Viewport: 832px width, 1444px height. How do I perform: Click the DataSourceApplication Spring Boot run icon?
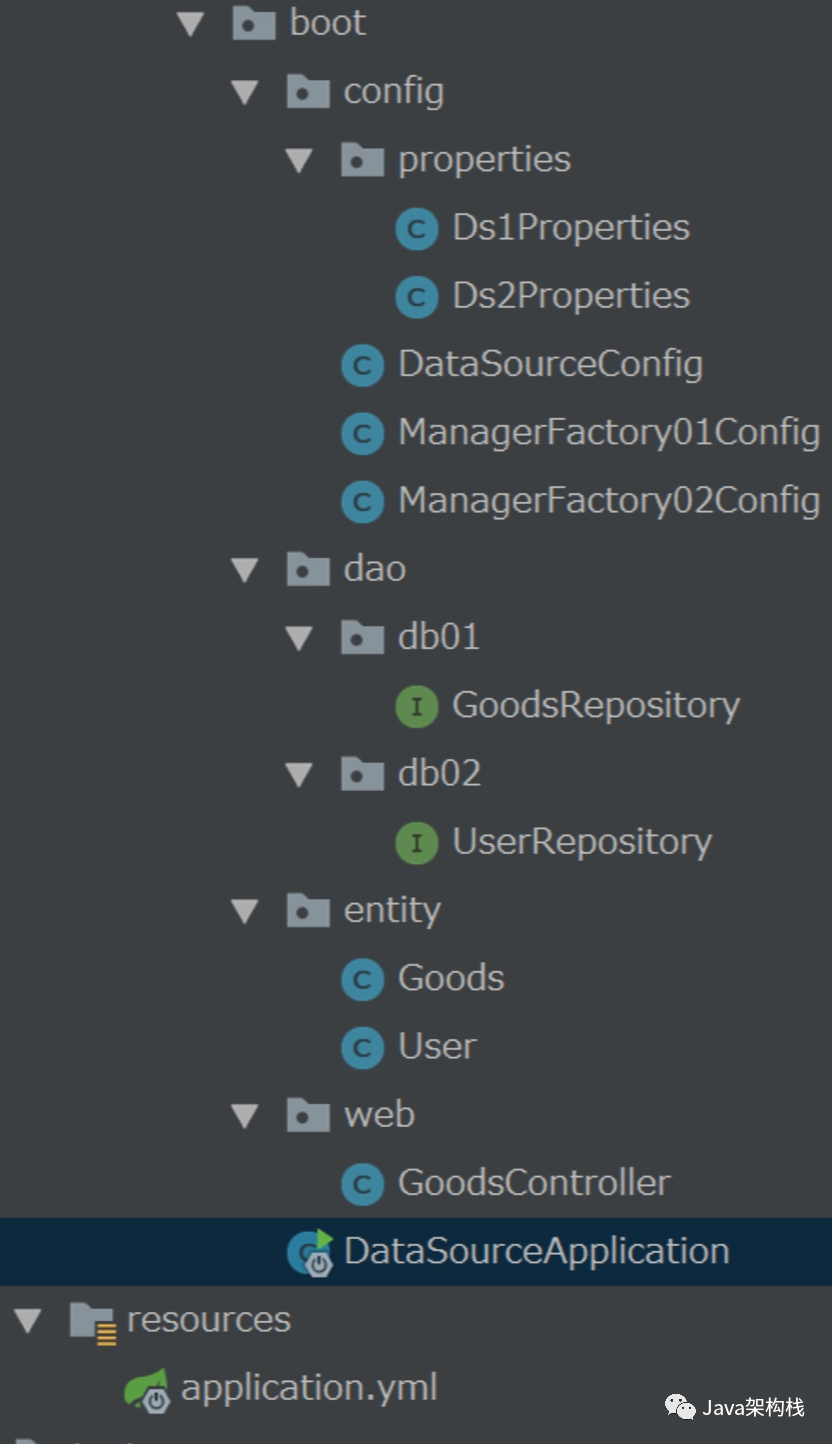pos(310,1253)
